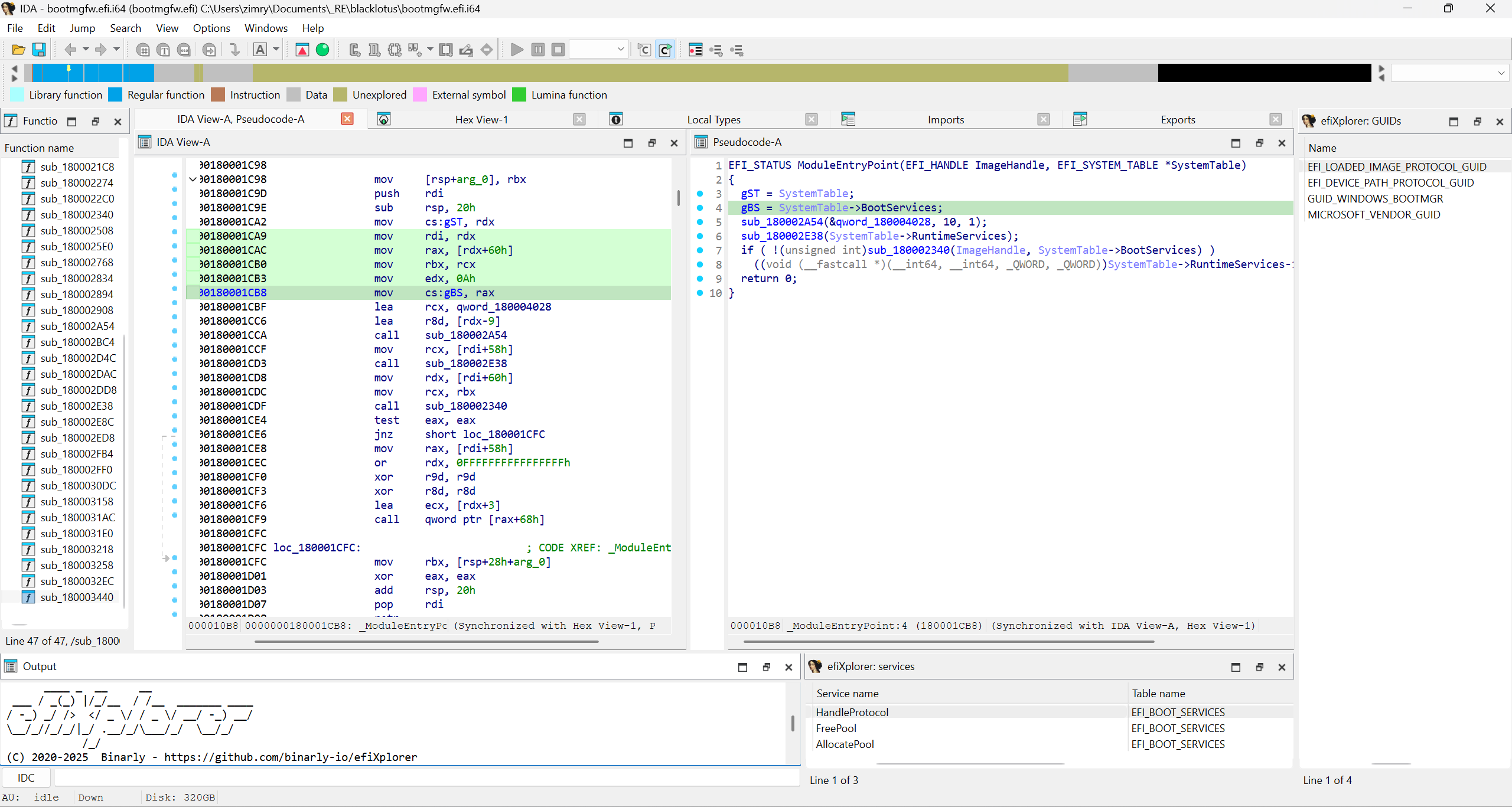1512x807 pixels.
Task: Click the breakpoint list toolbar icon
Action: [695, 50]
